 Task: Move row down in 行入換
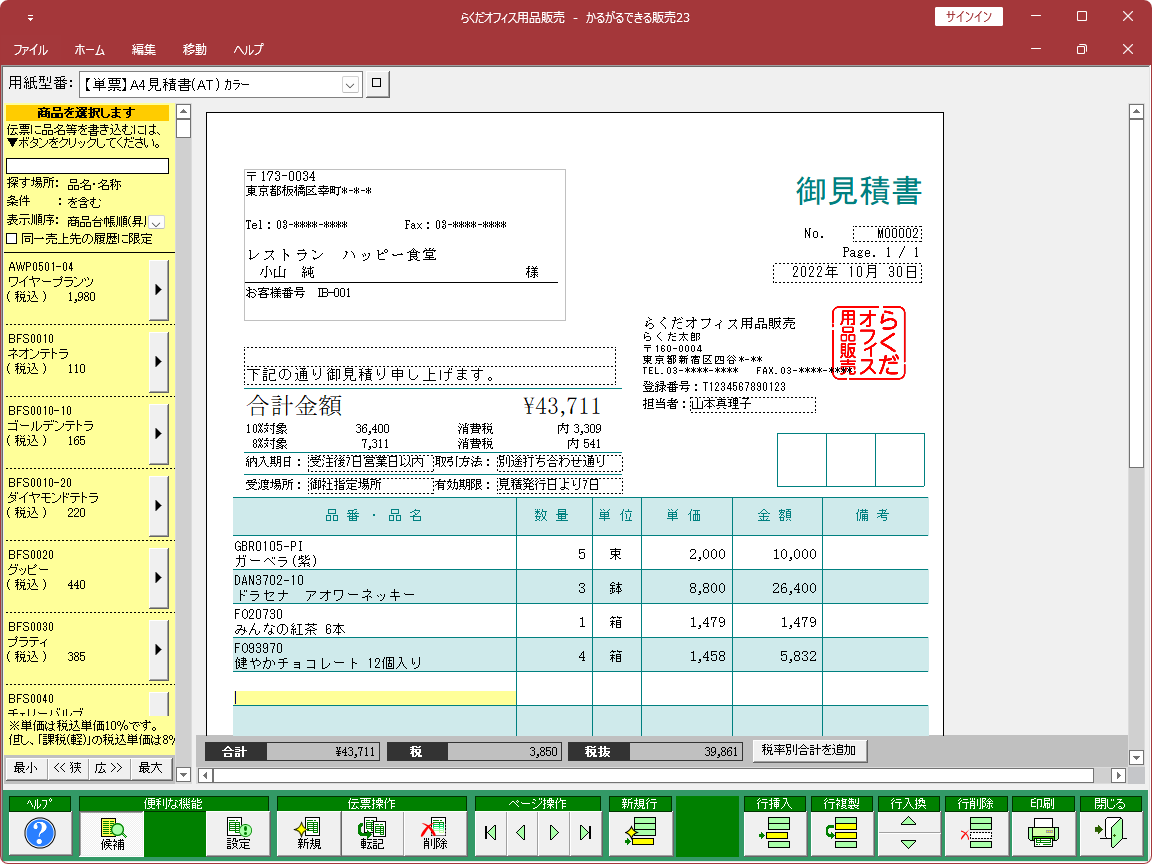click(x=908, y=844)
